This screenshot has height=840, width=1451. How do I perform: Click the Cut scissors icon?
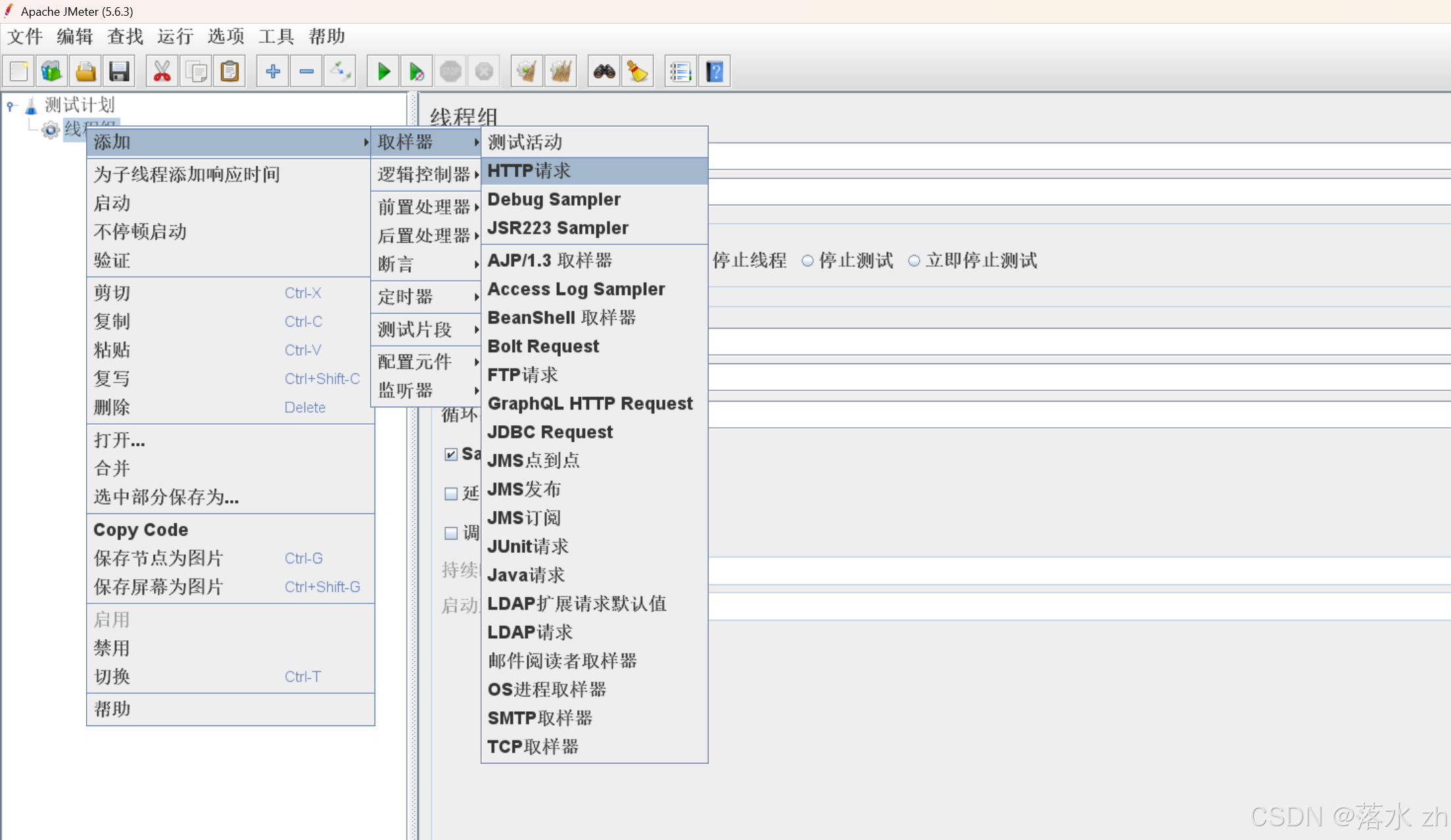click(x=162, y=71)
